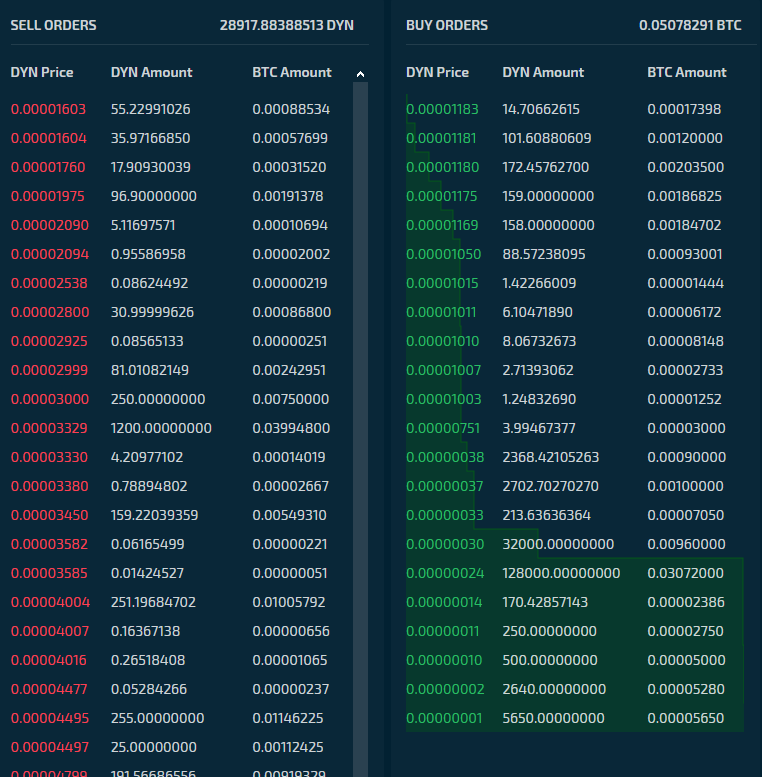The height and width of the screenshot is (777, 762).
Task: Click the 128000.00000000 DYN amount cell
Action: pyautogui.click(x=561, y=573)
